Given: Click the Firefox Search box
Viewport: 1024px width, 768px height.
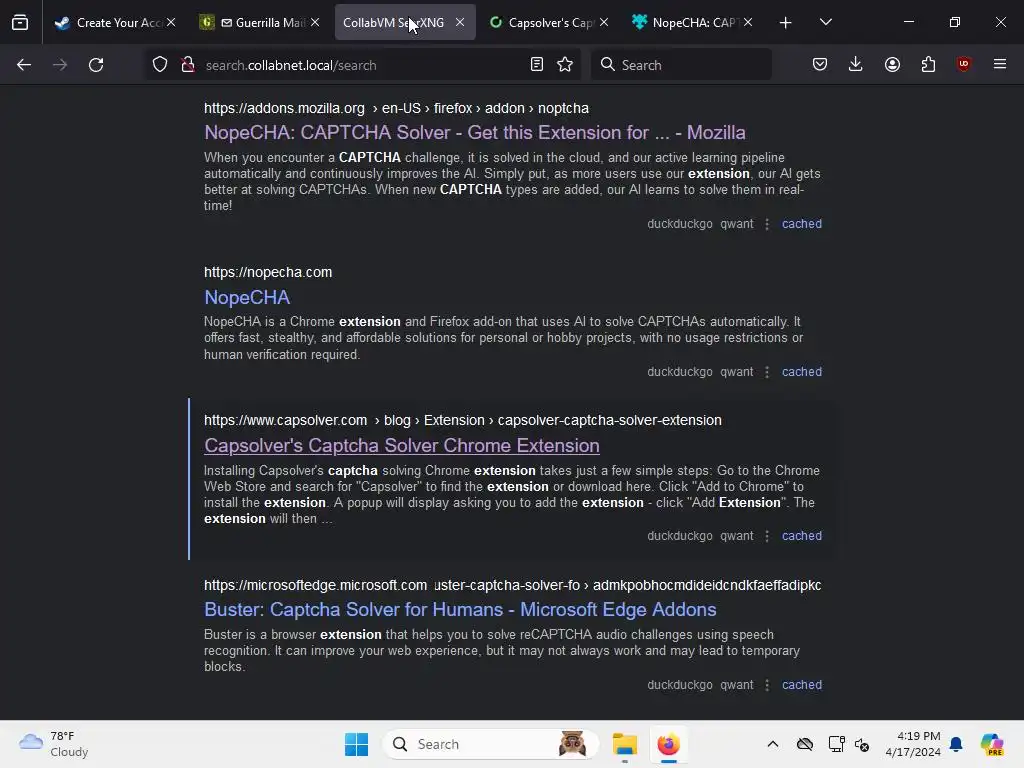Looking at the screenshot, I should click(x=681, y=65).
